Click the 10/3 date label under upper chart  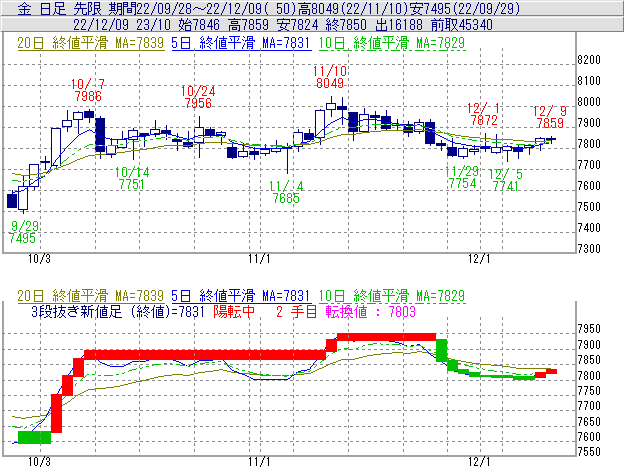39,259
